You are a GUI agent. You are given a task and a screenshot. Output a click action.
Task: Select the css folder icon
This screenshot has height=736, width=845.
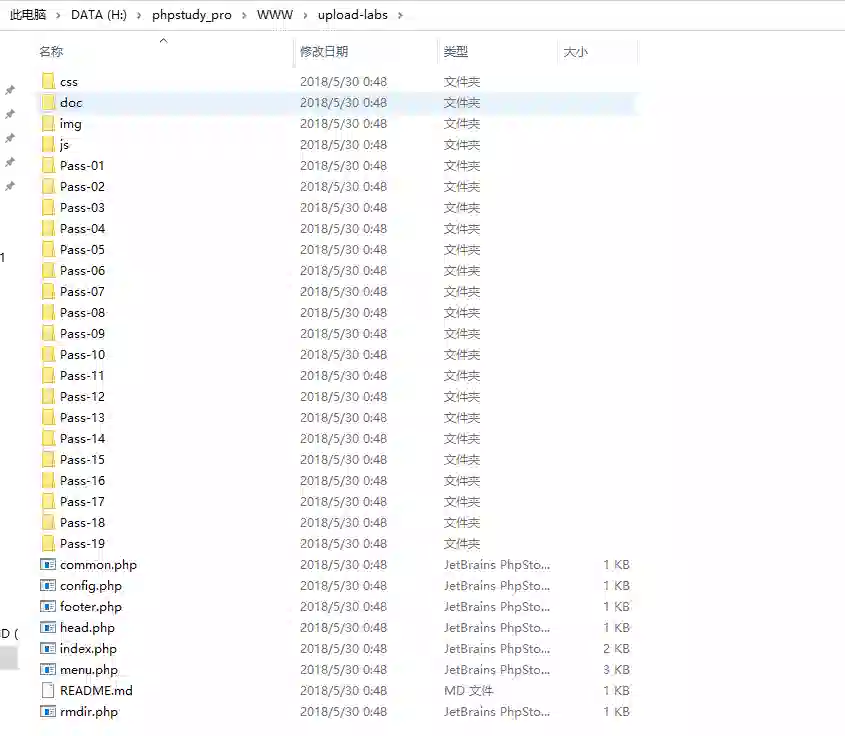pyautogui.click(x=48, y=81)
